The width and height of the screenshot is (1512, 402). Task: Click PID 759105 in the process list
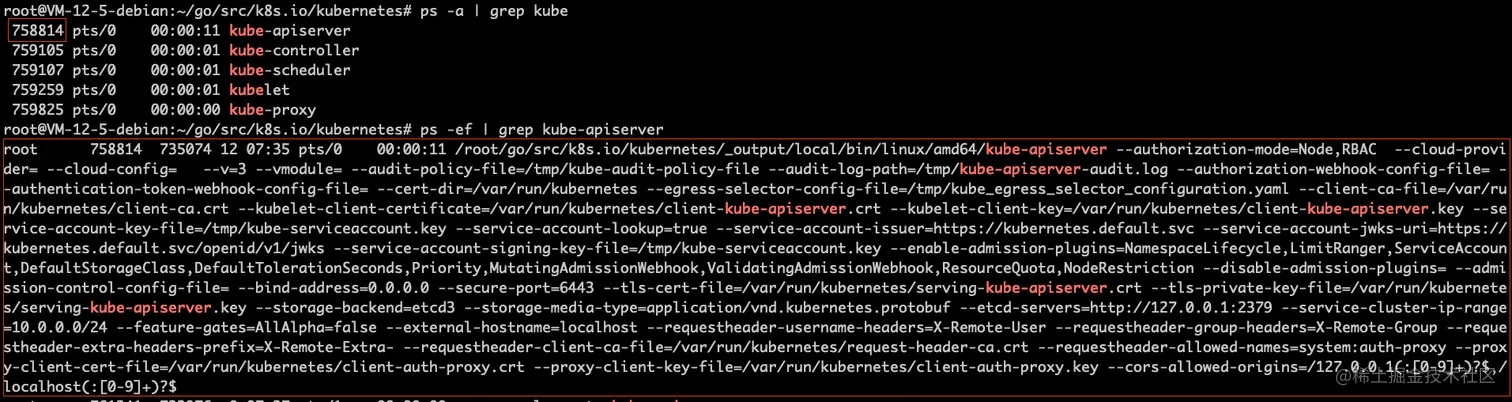pos(37,50)
